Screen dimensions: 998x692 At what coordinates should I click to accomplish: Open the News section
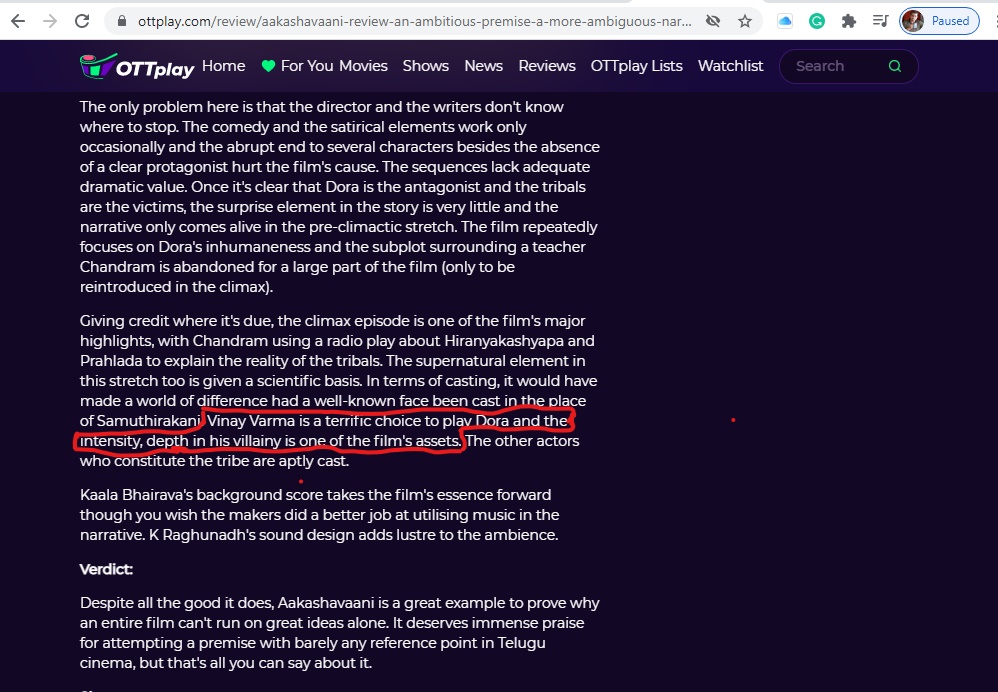[483, 66]
